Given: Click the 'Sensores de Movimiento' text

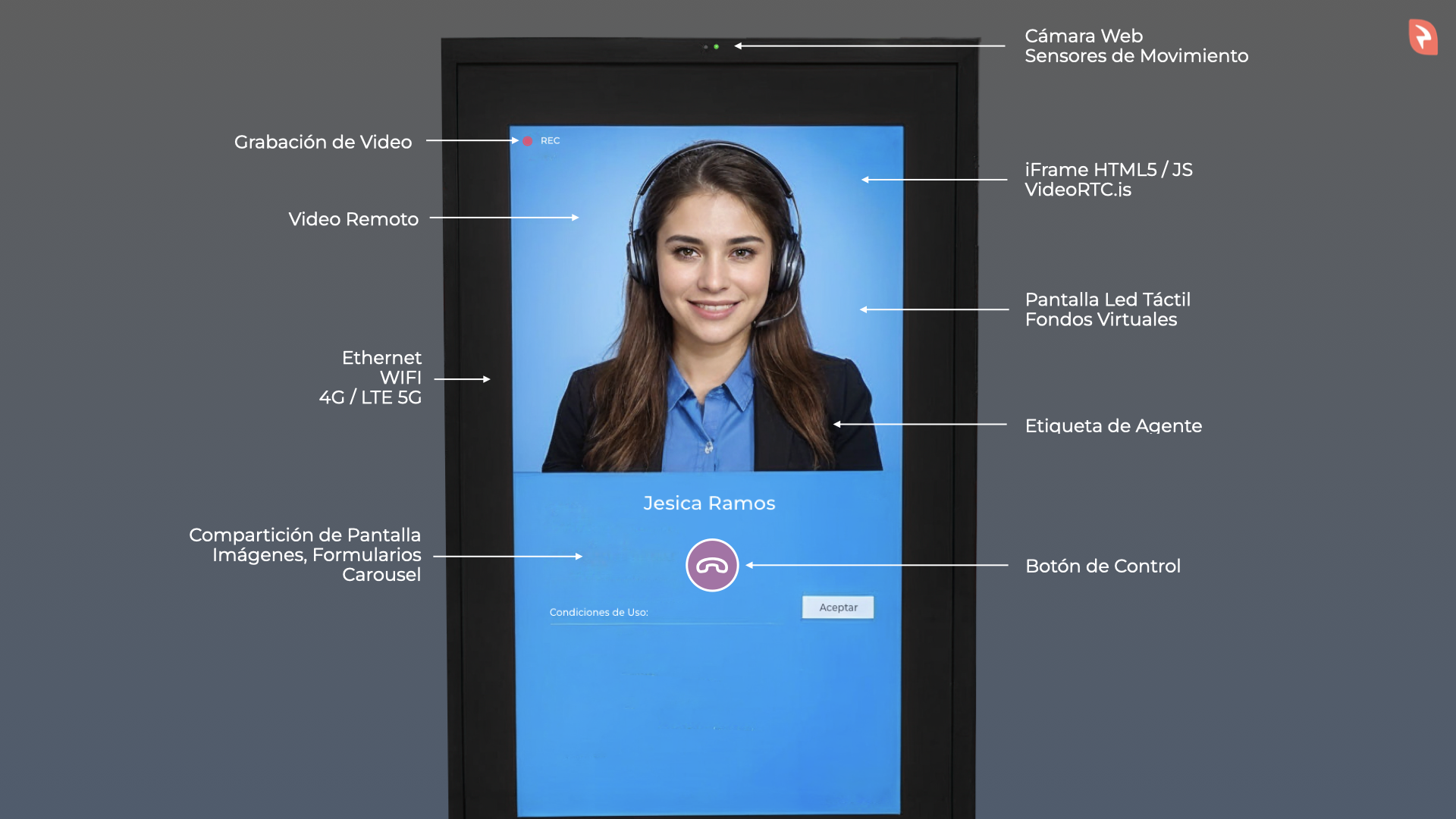Looking at the screenshot, I should (1136, 56).
